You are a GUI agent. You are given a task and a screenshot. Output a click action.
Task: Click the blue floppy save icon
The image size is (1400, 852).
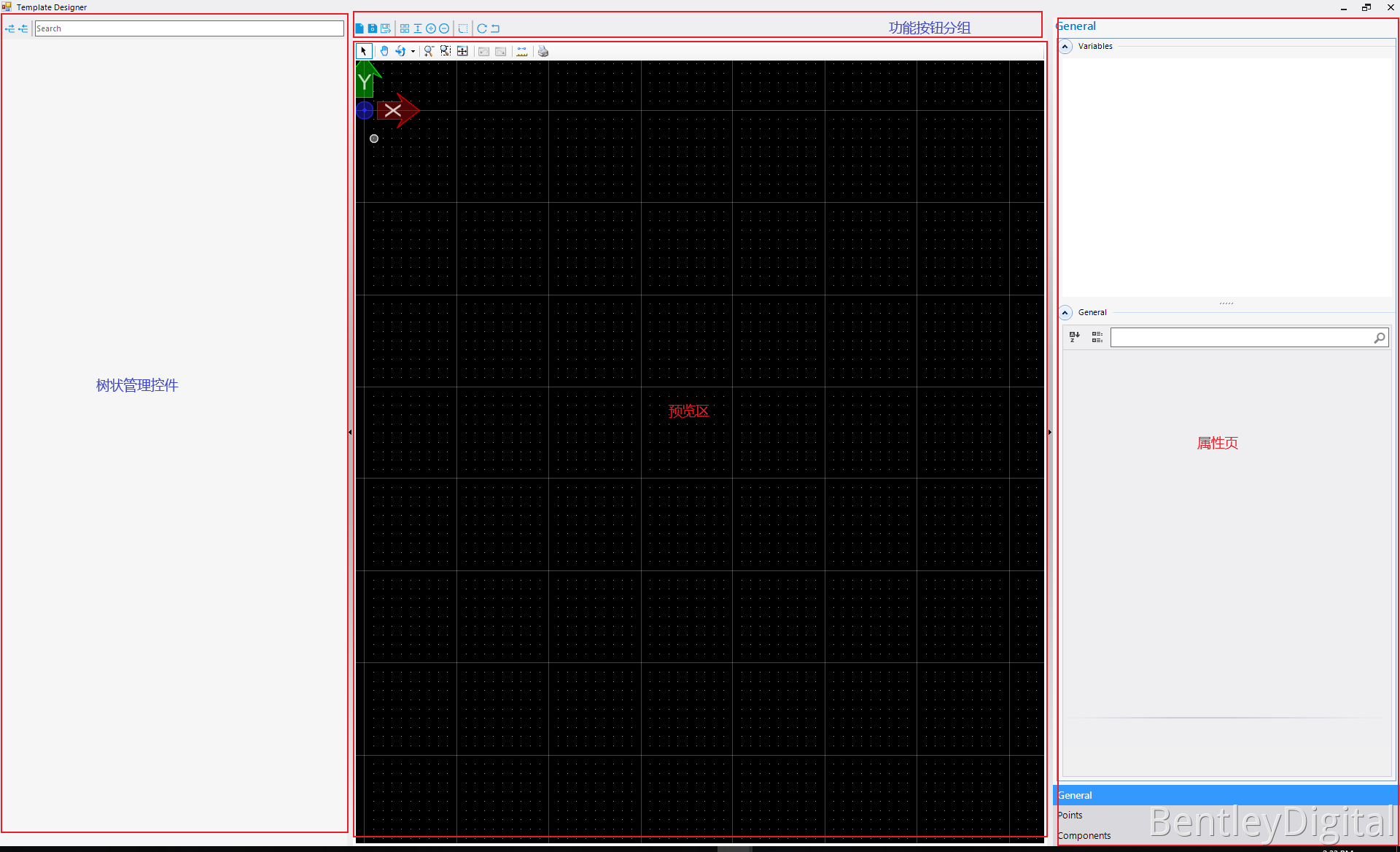coord(372,28)
